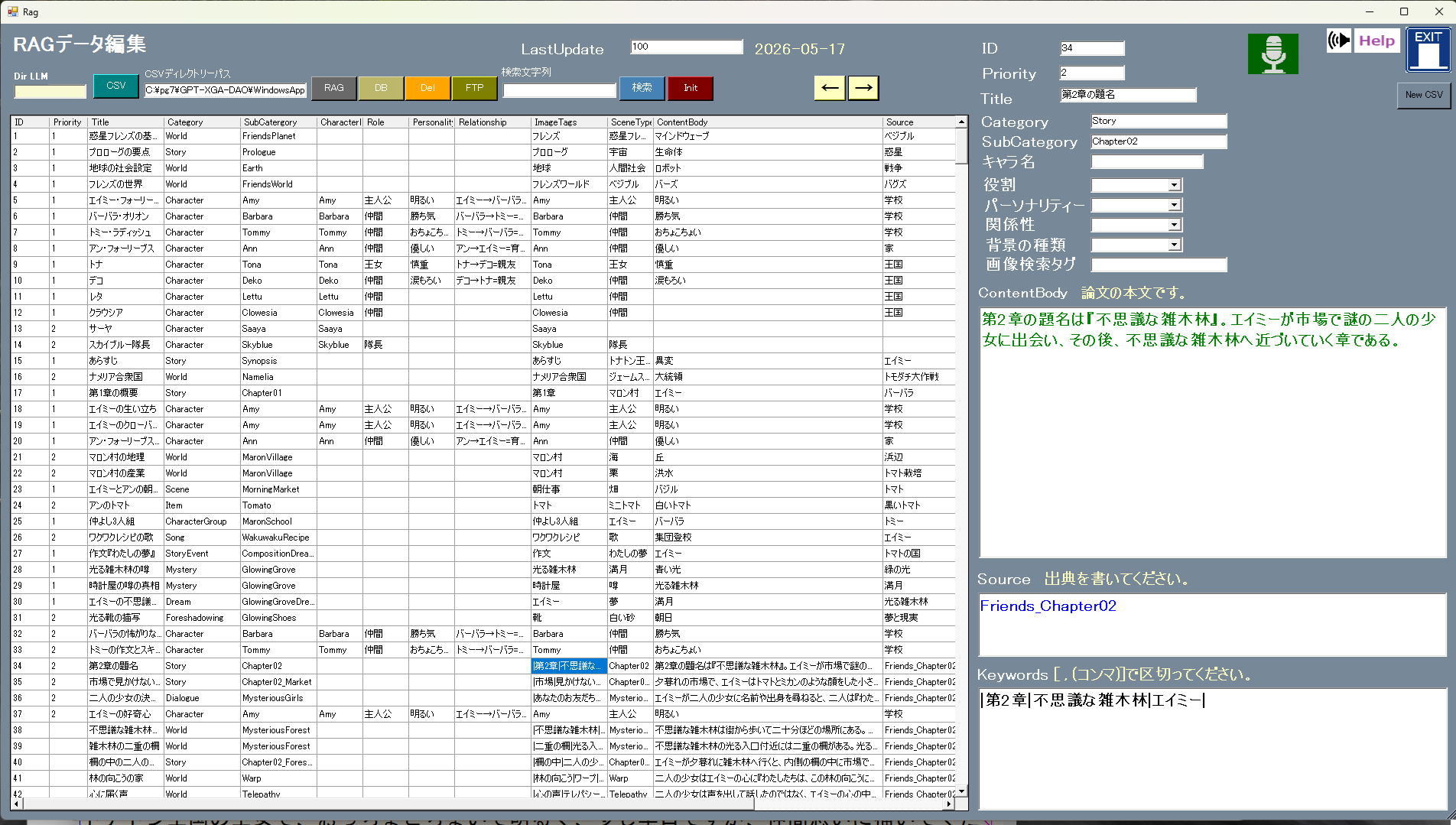Click the Source text box Friends_Chapter02
The height and width of the screenshot is (825, 1456).
coord(1213,625)
